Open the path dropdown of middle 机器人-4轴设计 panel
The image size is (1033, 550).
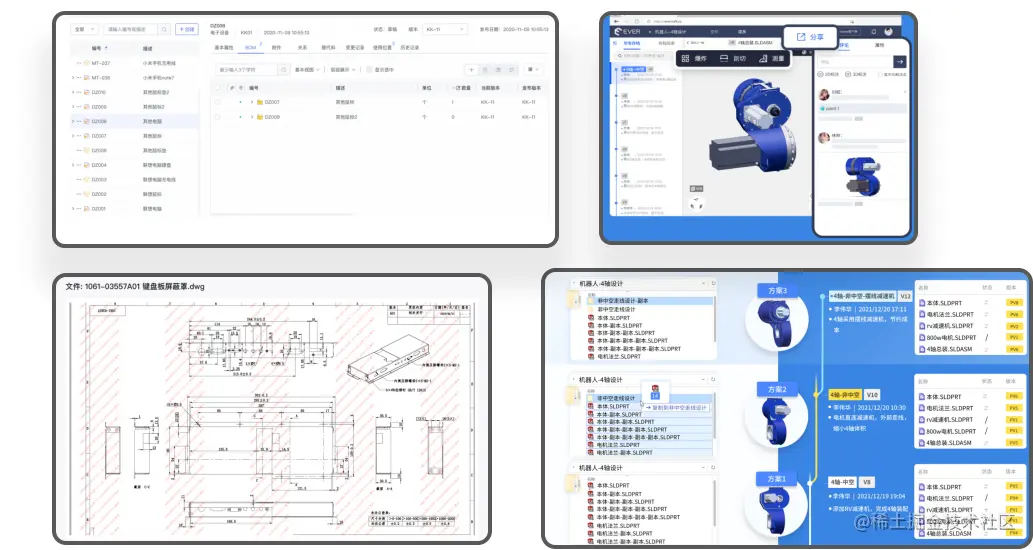(703, 380)
